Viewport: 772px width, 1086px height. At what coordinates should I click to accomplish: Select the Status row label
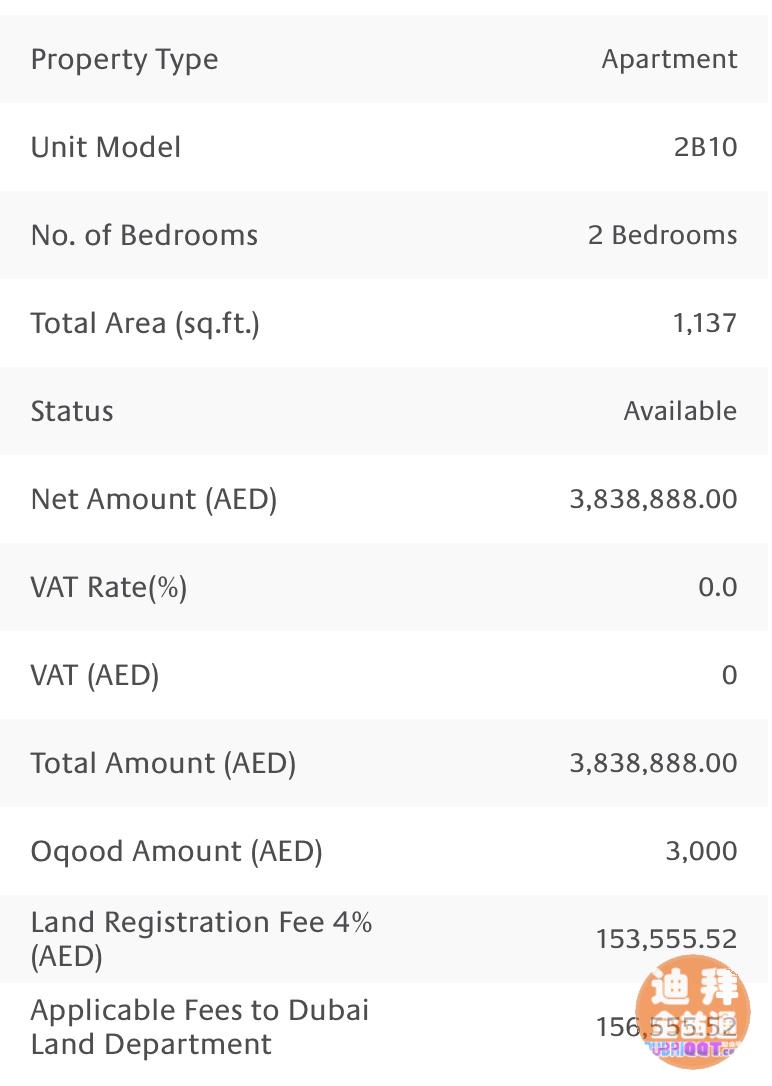coord(72,412)
